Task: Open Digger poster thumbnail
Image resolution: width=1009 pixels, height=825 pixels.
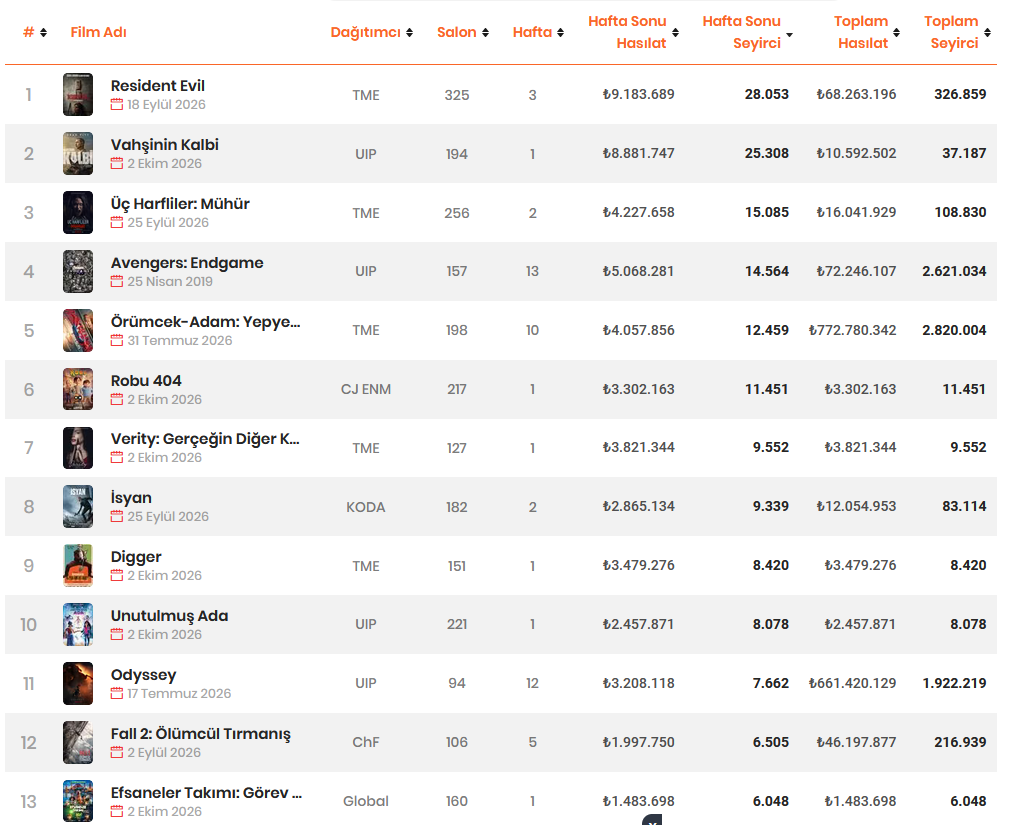Action: 78,566
